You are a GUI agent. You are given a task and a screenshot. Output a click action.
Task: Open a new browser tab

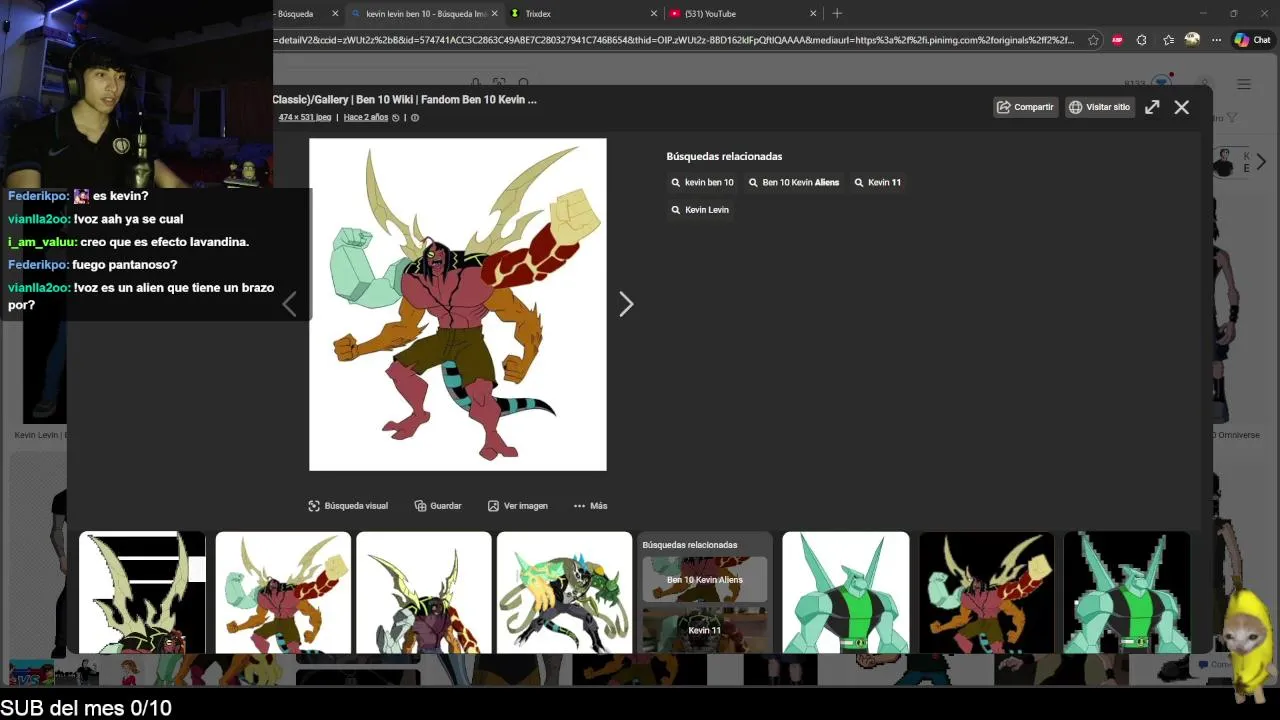(x=837, y=14)
